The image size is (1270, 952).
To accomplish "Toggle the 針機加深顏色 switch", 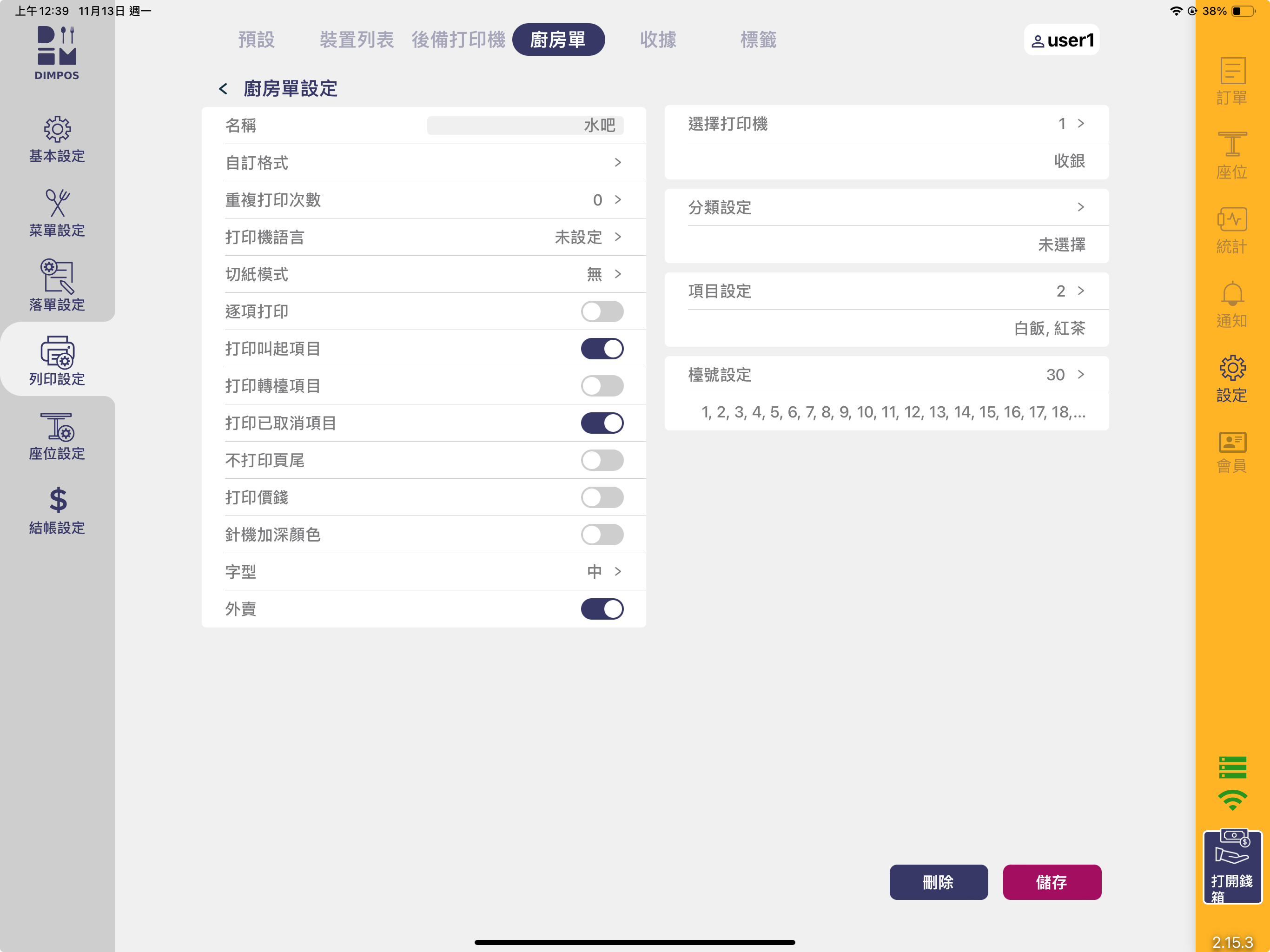I will pyautogui.click(x=602, y=535).
